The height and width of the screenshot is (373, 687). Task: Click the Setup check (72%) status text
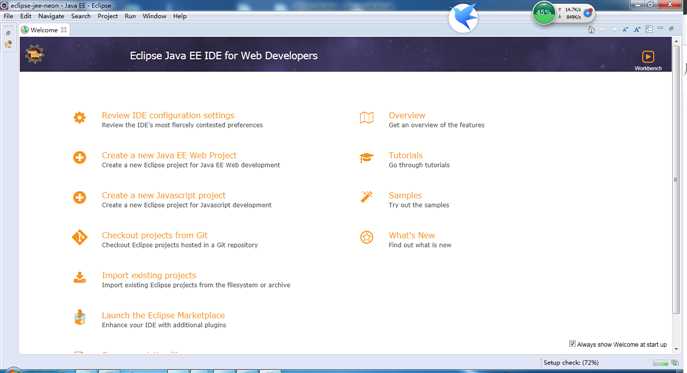(571, 363)
